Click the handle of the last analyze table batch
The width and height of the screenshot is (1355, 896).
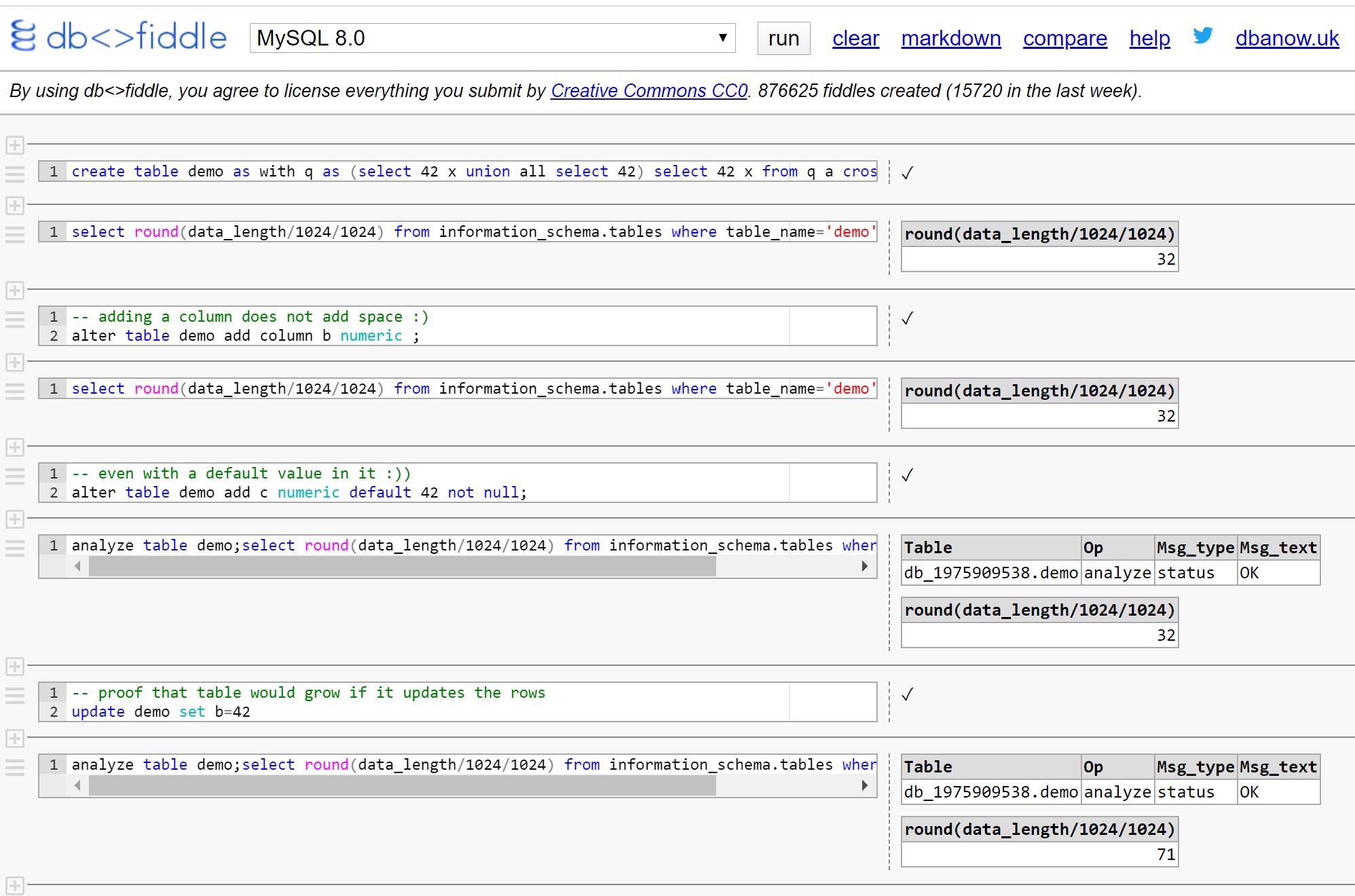click(15, 767)
